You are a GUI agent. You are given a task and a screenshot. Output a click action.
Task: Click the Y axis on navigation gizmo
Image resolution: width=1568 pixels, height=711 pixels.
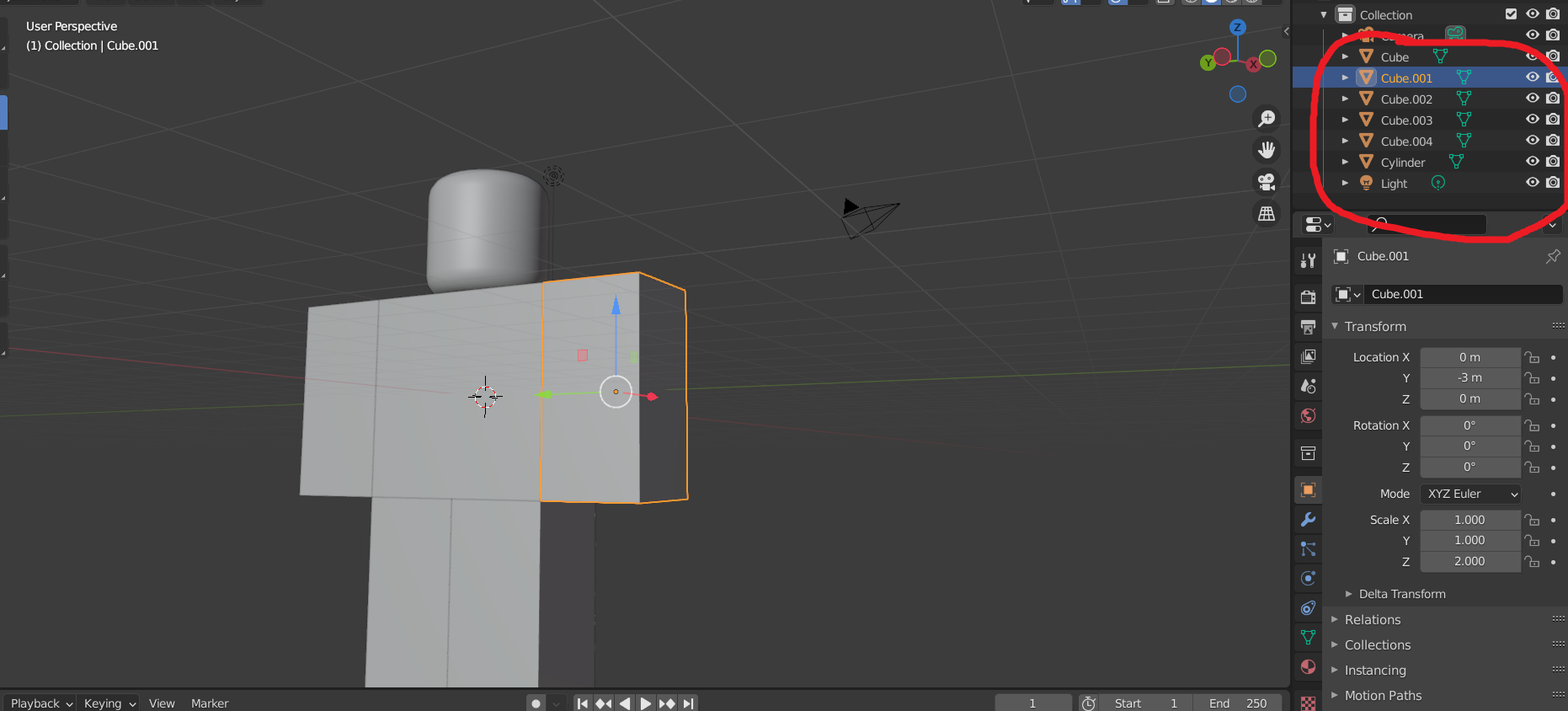pos(1208,62)
